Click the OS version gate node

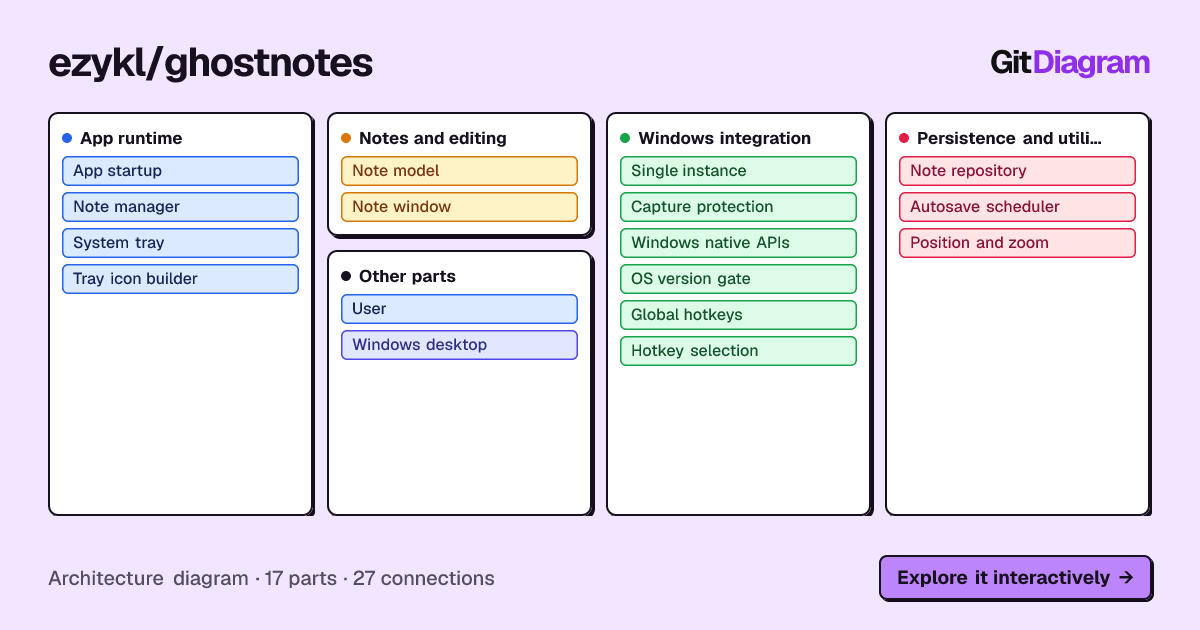point(738,279)
